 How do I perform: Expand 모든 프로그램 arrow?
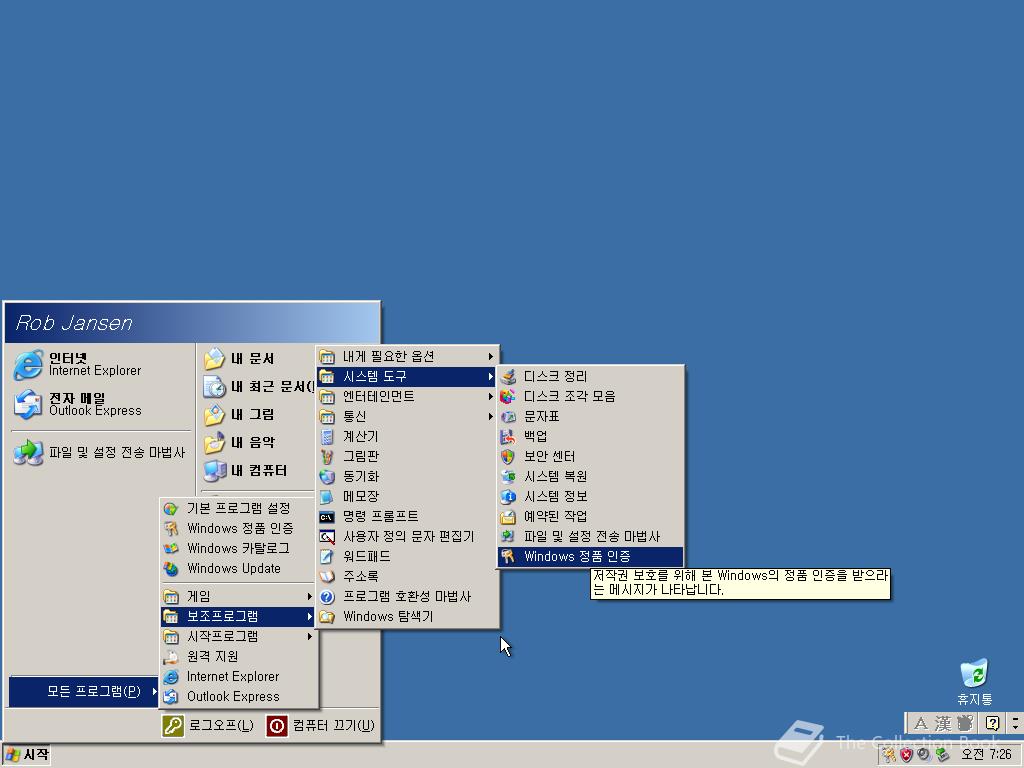tap(154, 691)
